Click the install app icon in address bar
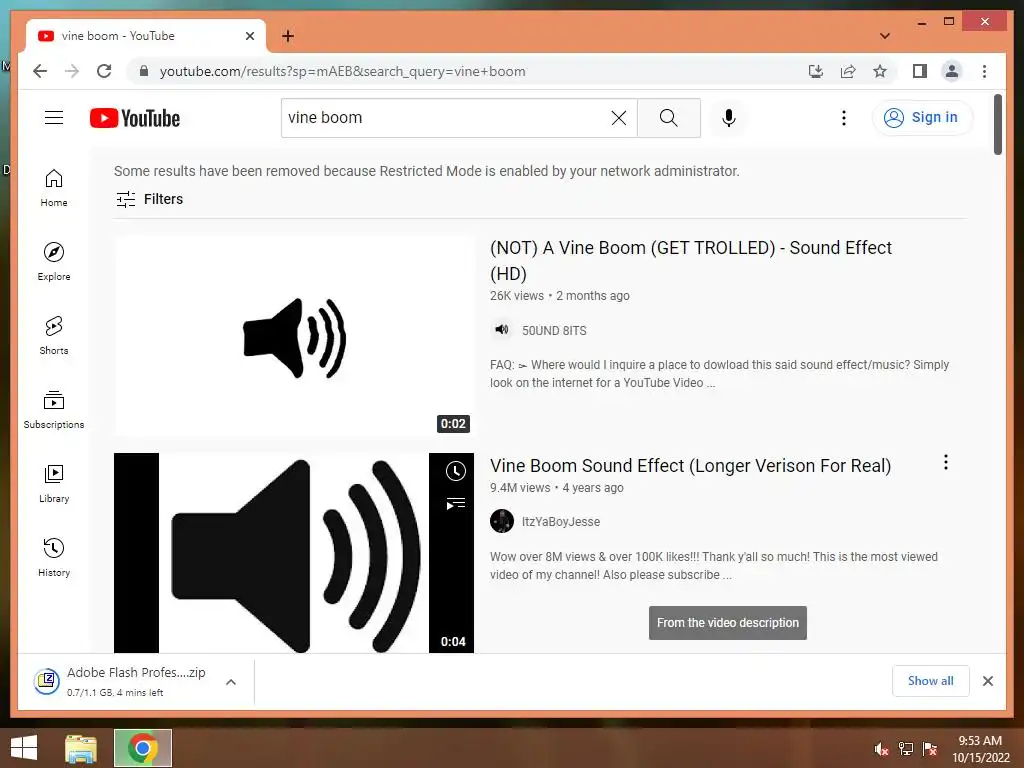The width and height of the screenshot is (1024, 768). [x=816, y=71]
